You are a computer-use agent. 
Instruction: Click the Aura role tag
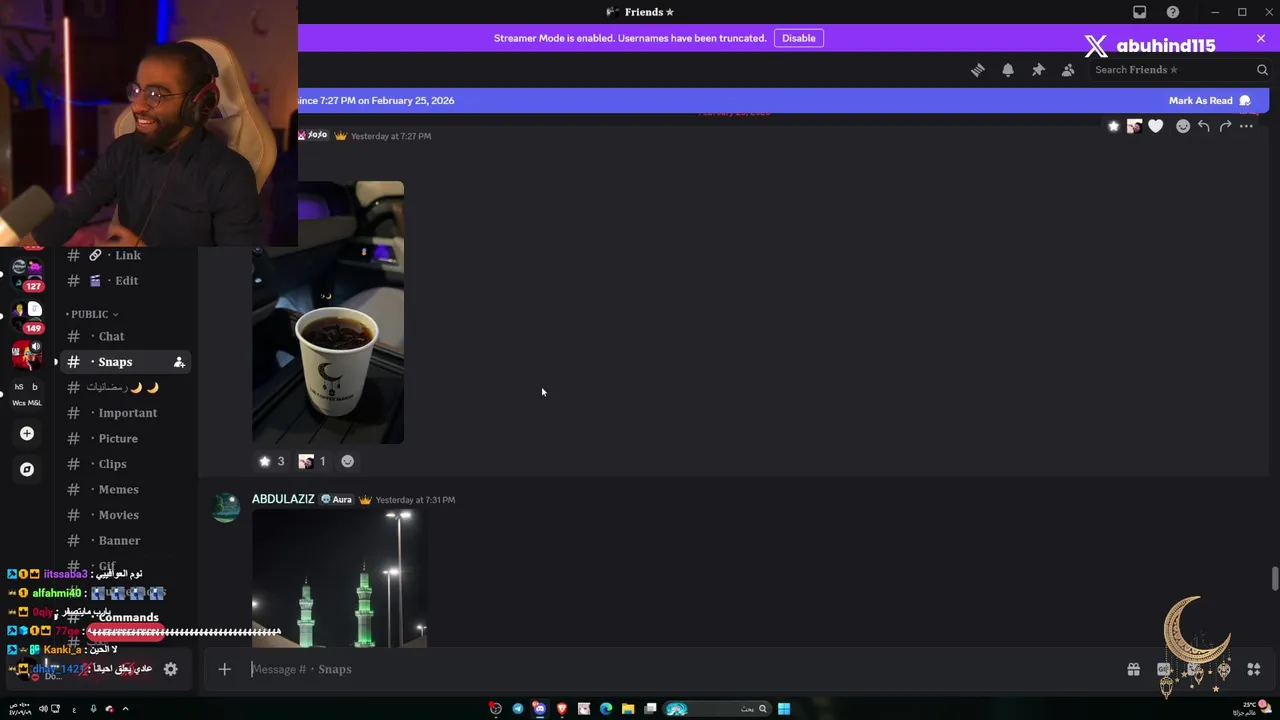336,499
